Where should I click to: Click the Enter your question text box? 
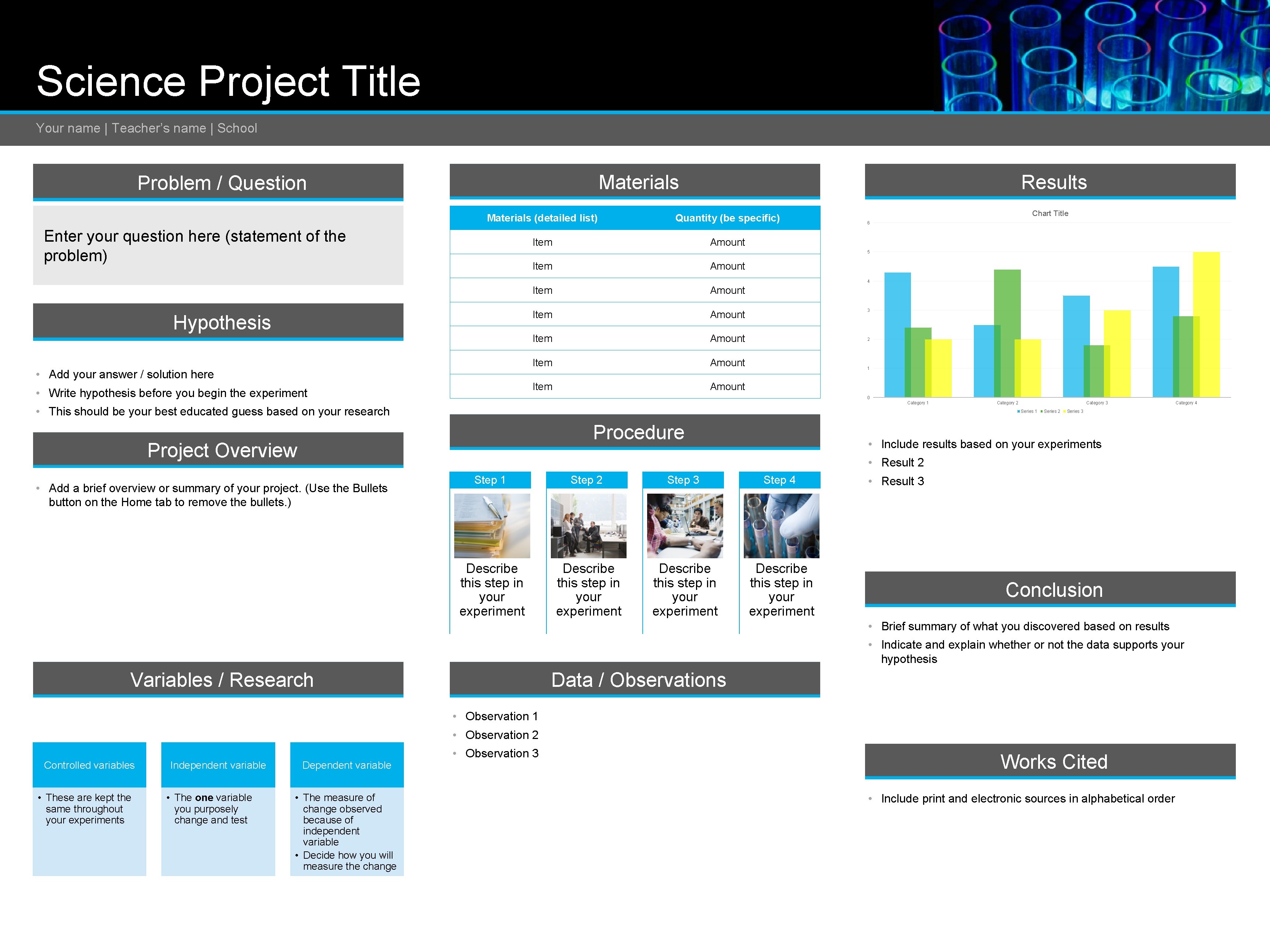218,246
